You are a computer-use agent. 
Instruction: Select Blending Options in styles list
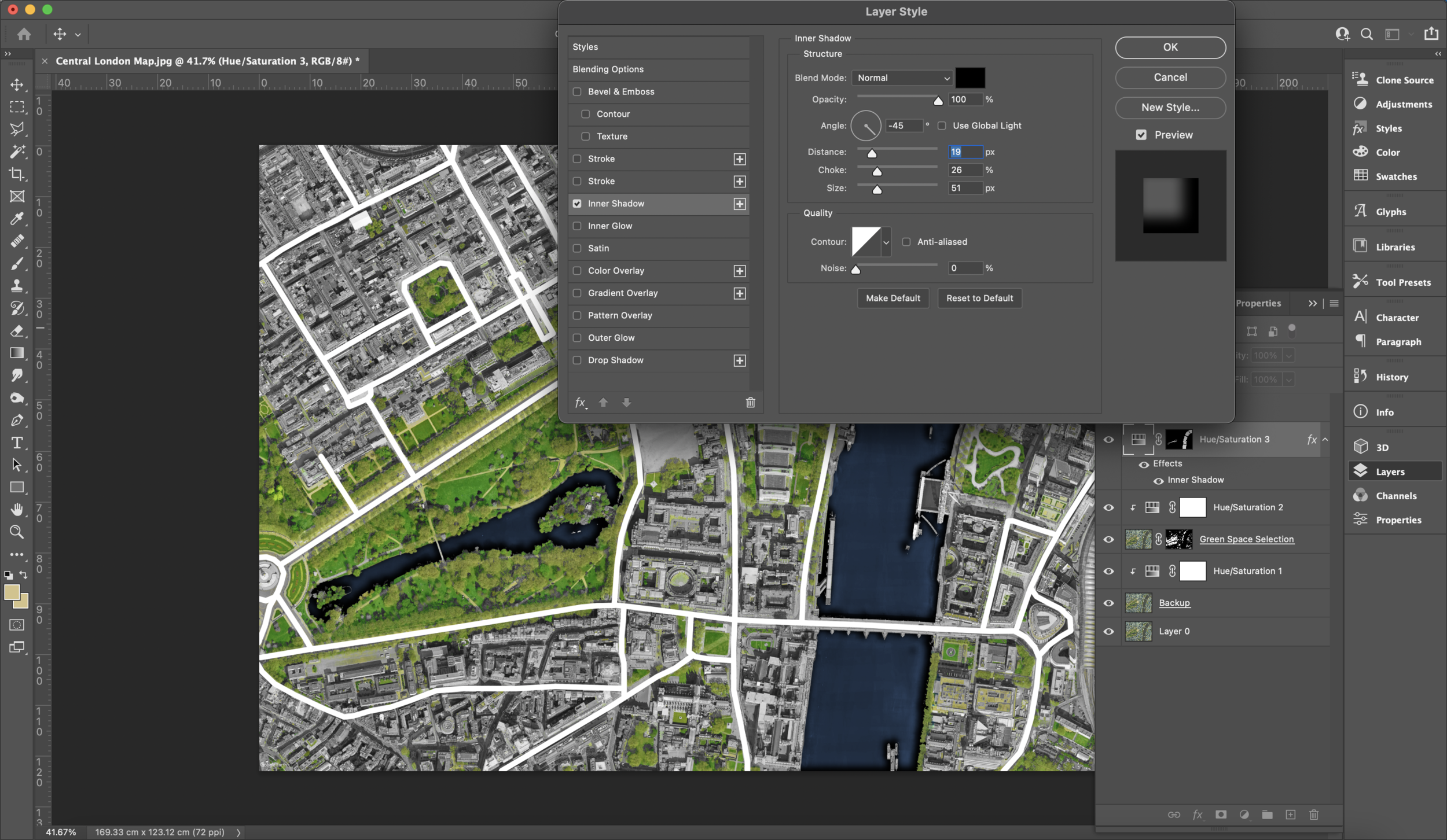point(658,69)
